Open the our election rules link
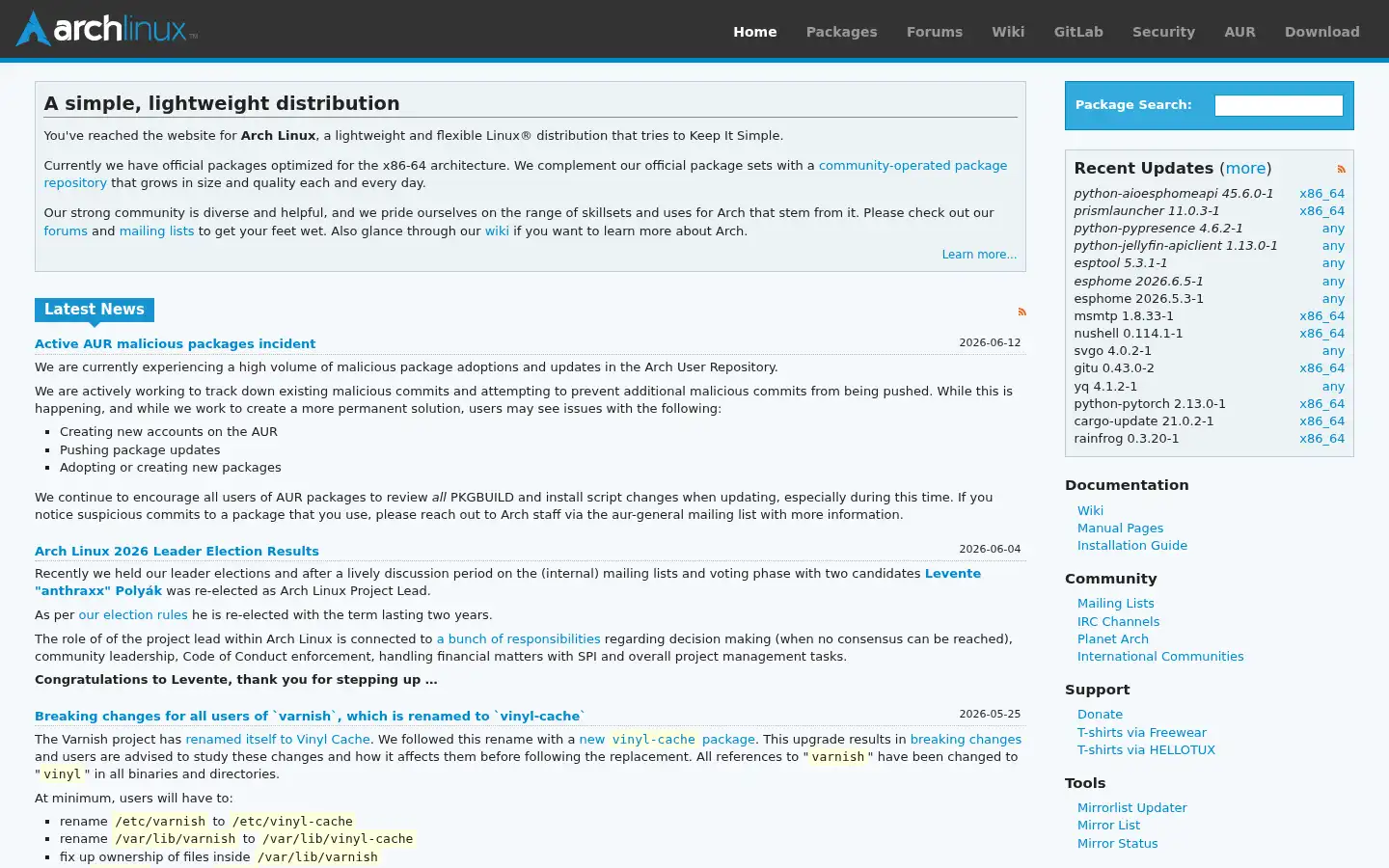 click(133, 615)
